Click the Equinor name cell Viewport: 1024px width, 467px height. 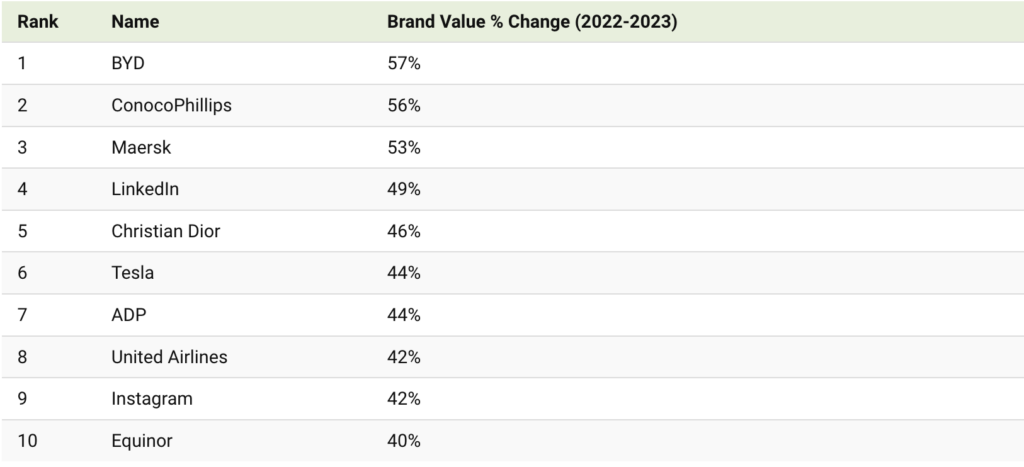coord(142,441)
